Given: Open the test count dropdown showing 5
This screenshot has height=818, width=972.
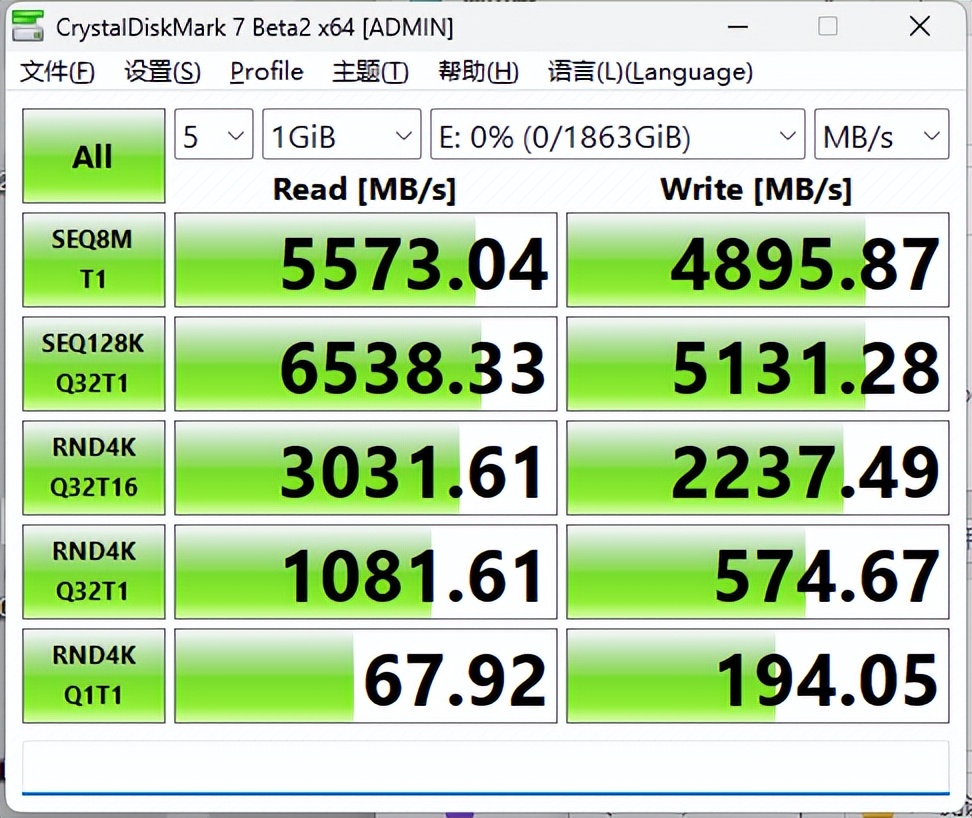Looking at the screenshot, I should coord(213,134).
